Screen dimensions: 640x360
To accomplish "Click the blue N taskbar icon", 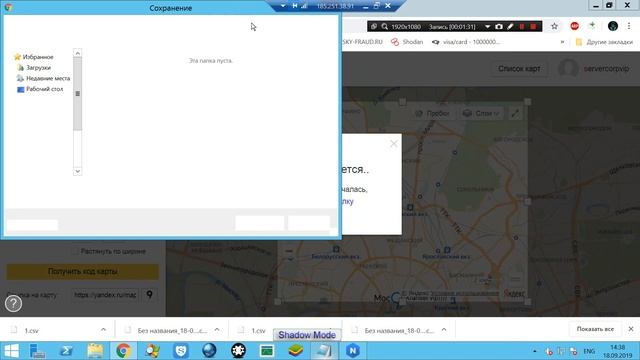I will click(x=353, y=351).
